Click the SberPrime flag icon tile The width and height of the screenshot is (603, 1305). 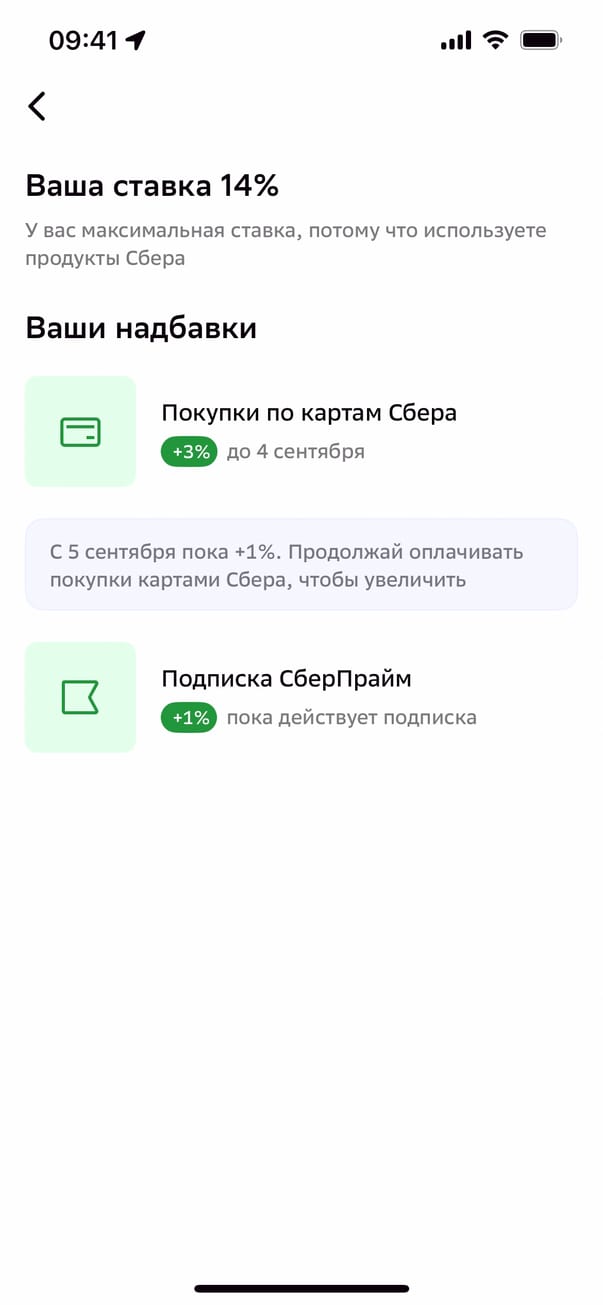click(80, 697)
